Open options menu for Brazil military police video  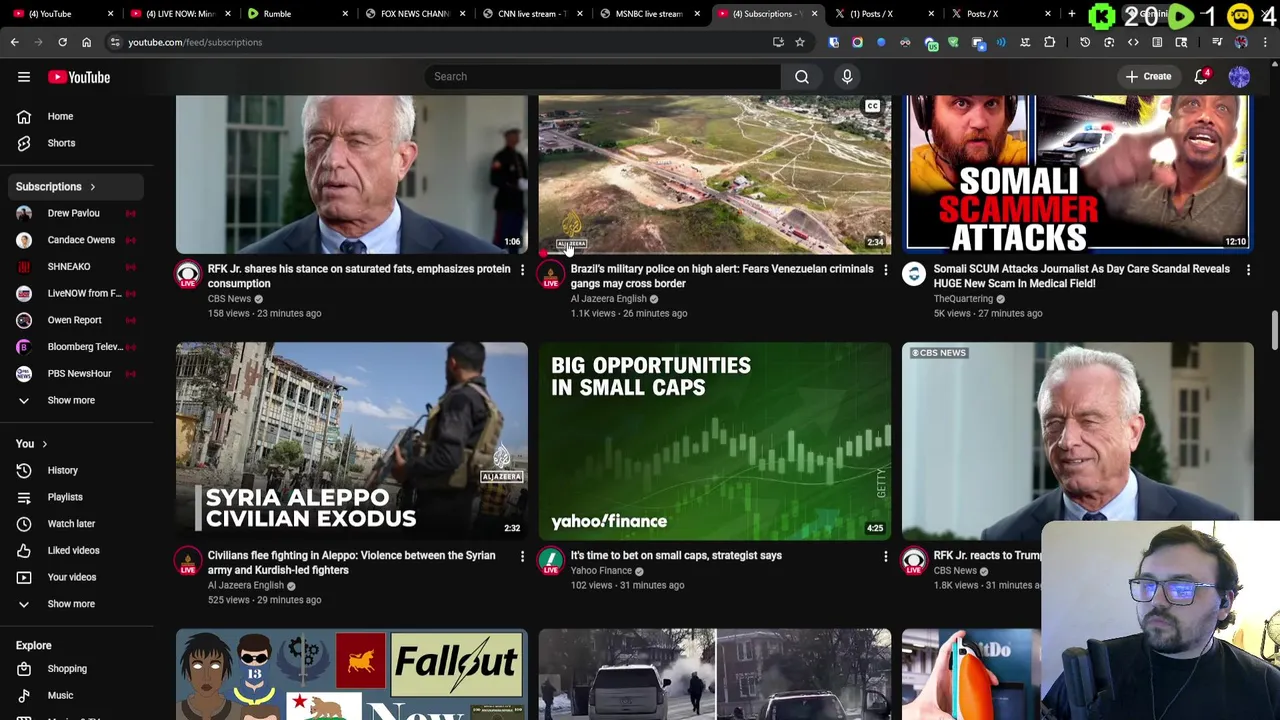point(885,269)
